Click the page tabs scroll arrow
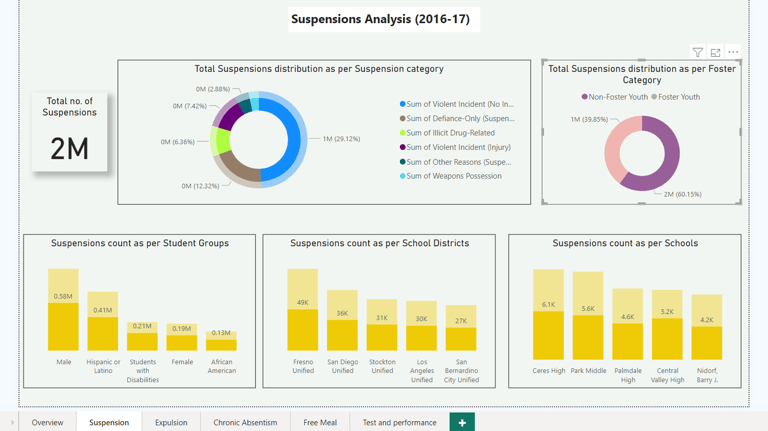Image resolution: width=768 pixels, height=431 pixels. 12,422
